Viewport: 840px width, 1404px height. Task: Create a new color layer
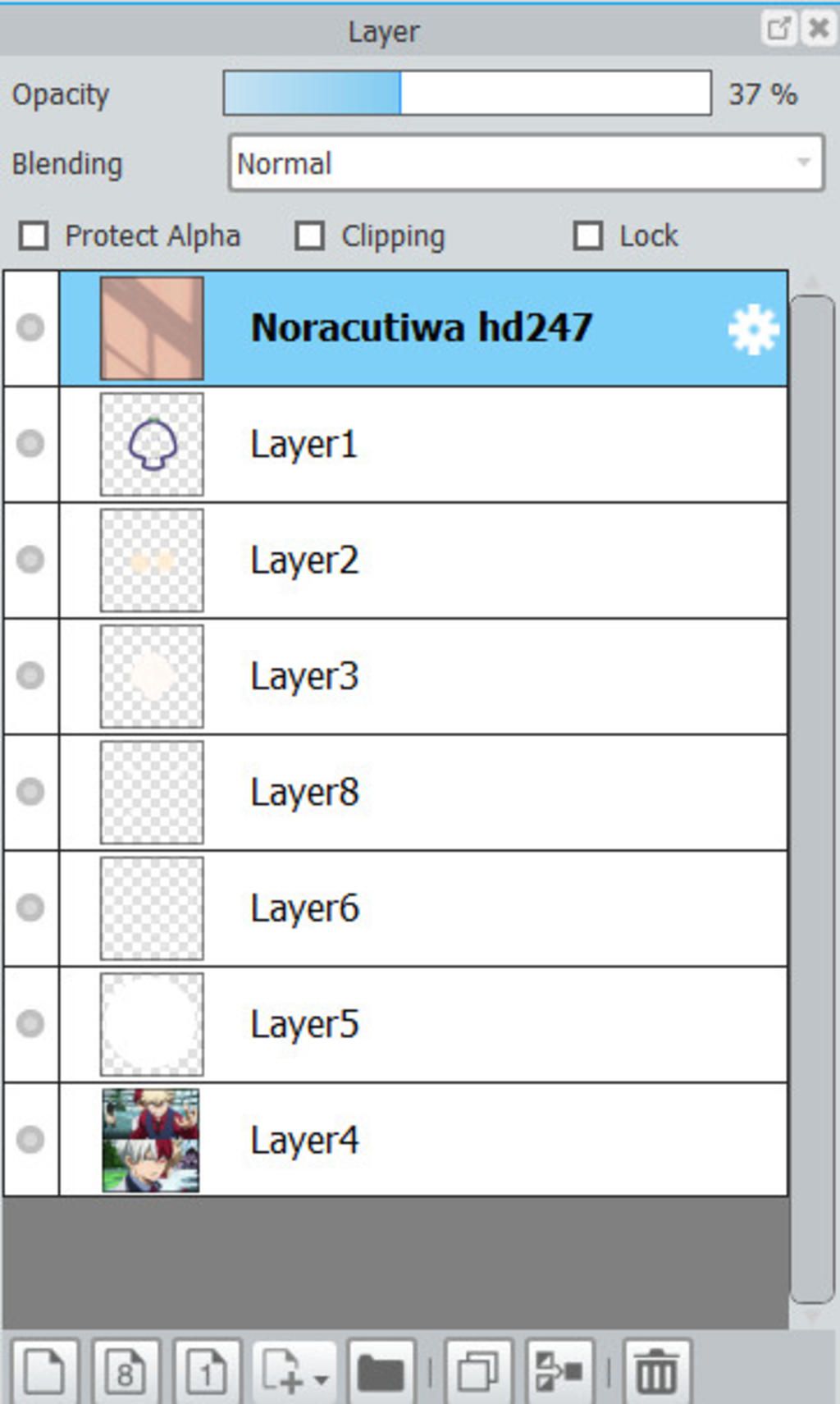(x=44, y=1371)
